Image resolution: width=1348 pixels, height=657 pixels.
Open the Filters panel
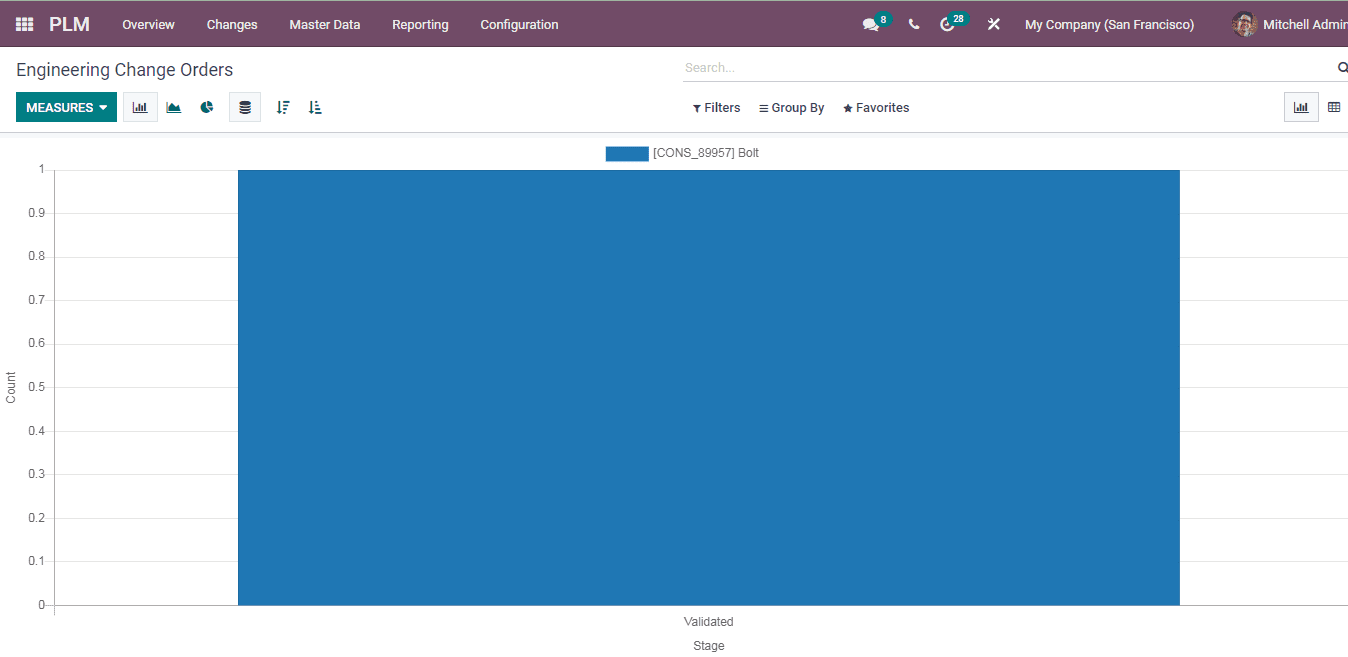(716, 107)
